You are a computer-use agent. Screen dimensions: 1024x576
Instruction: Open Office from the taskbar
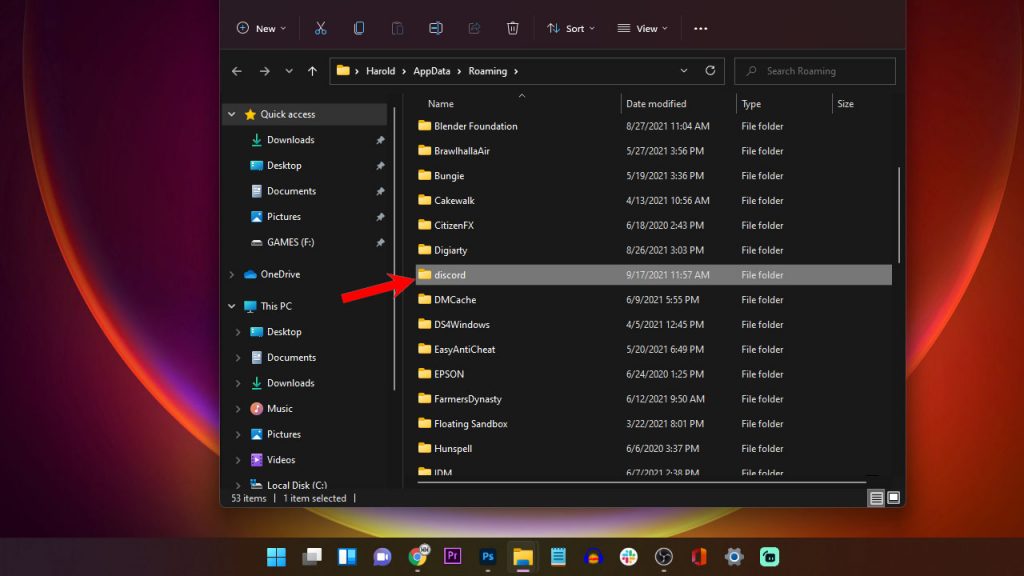pyautogui.click(x=699, y=556)
